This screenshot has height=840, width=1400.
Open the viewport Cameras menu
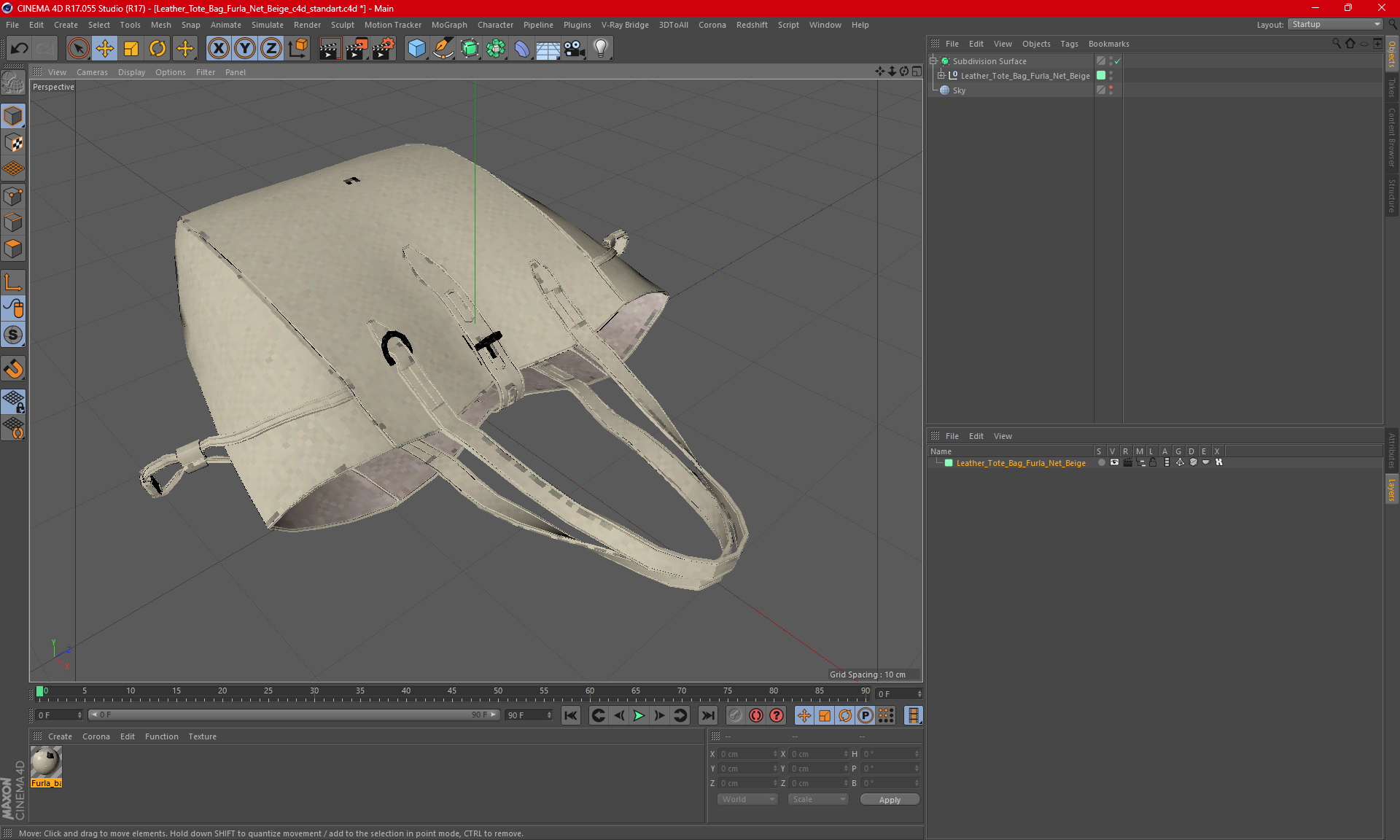(91, 72)
